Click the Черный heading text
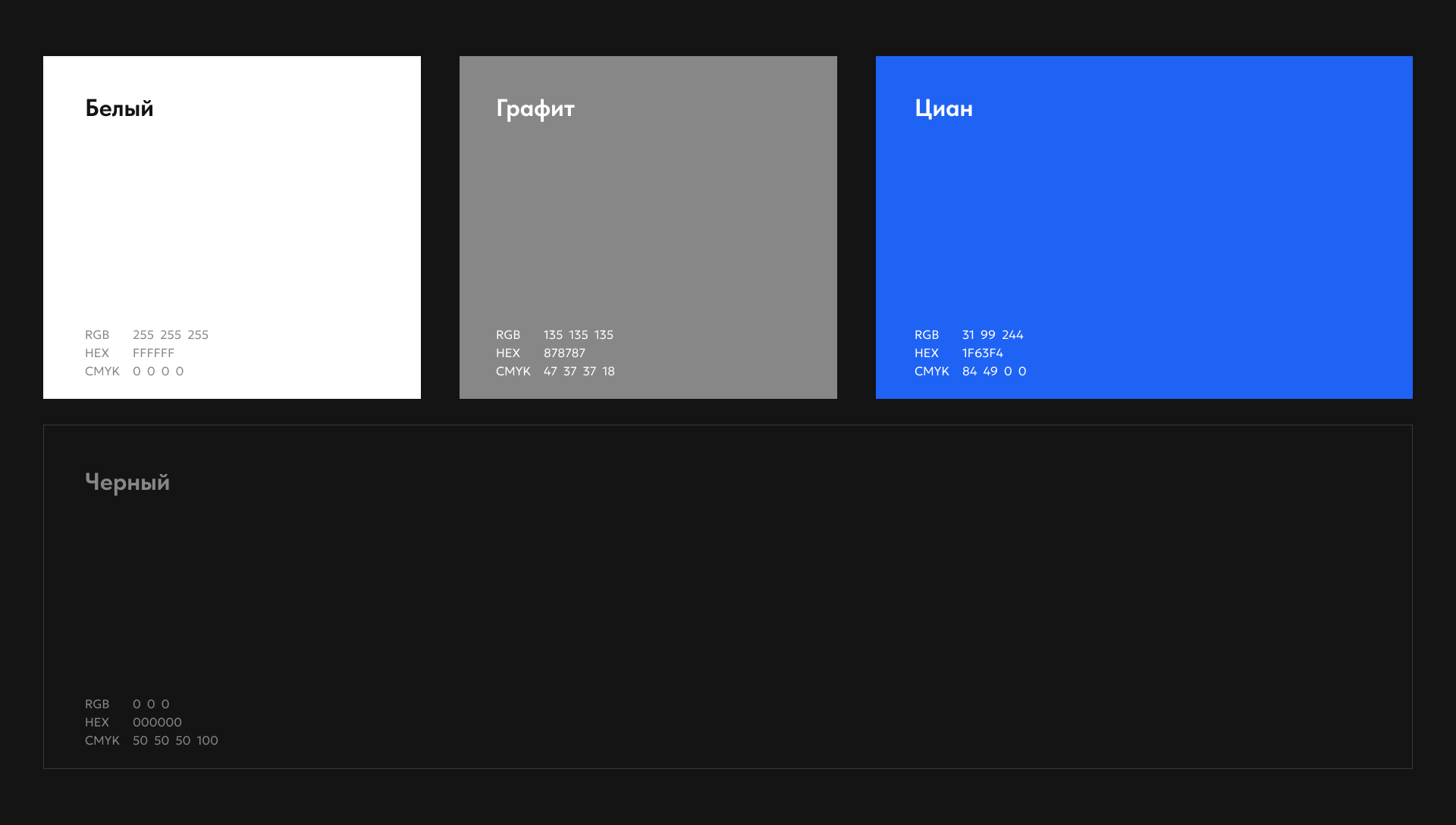Screen dimensions: 1456x825 (x=127, y=482)
